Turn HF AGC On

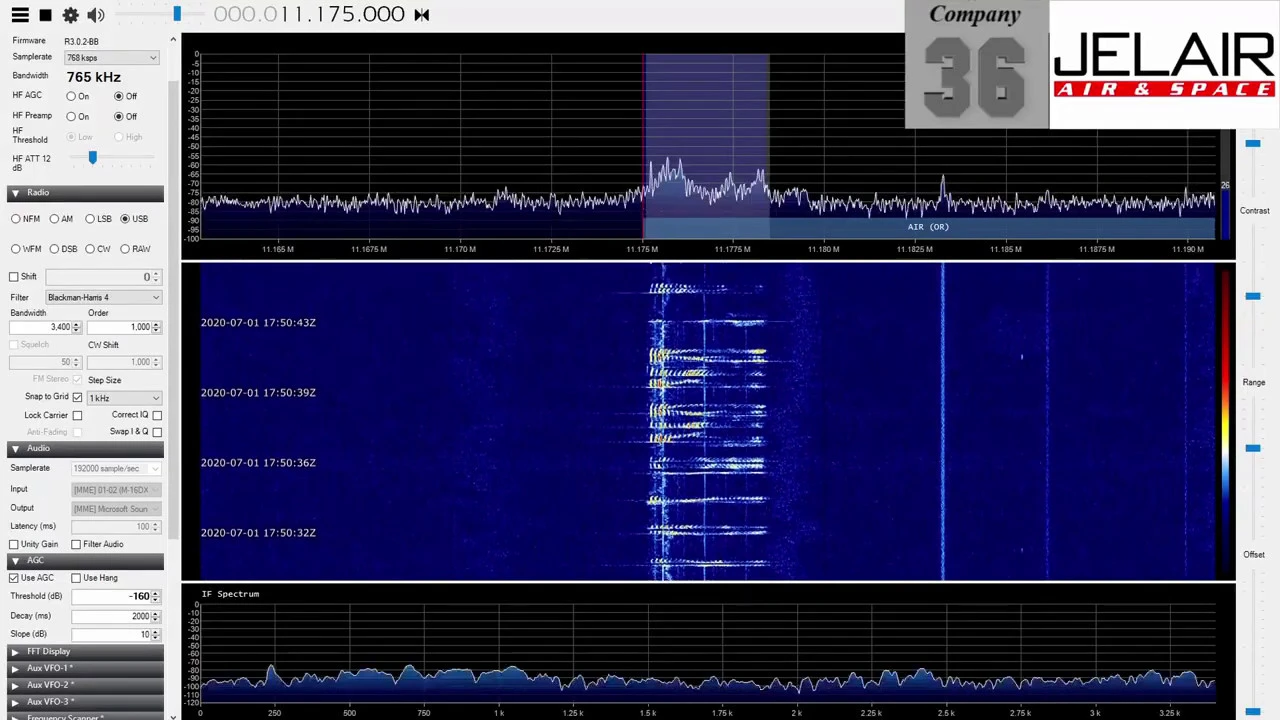click(x=71, y=96)
